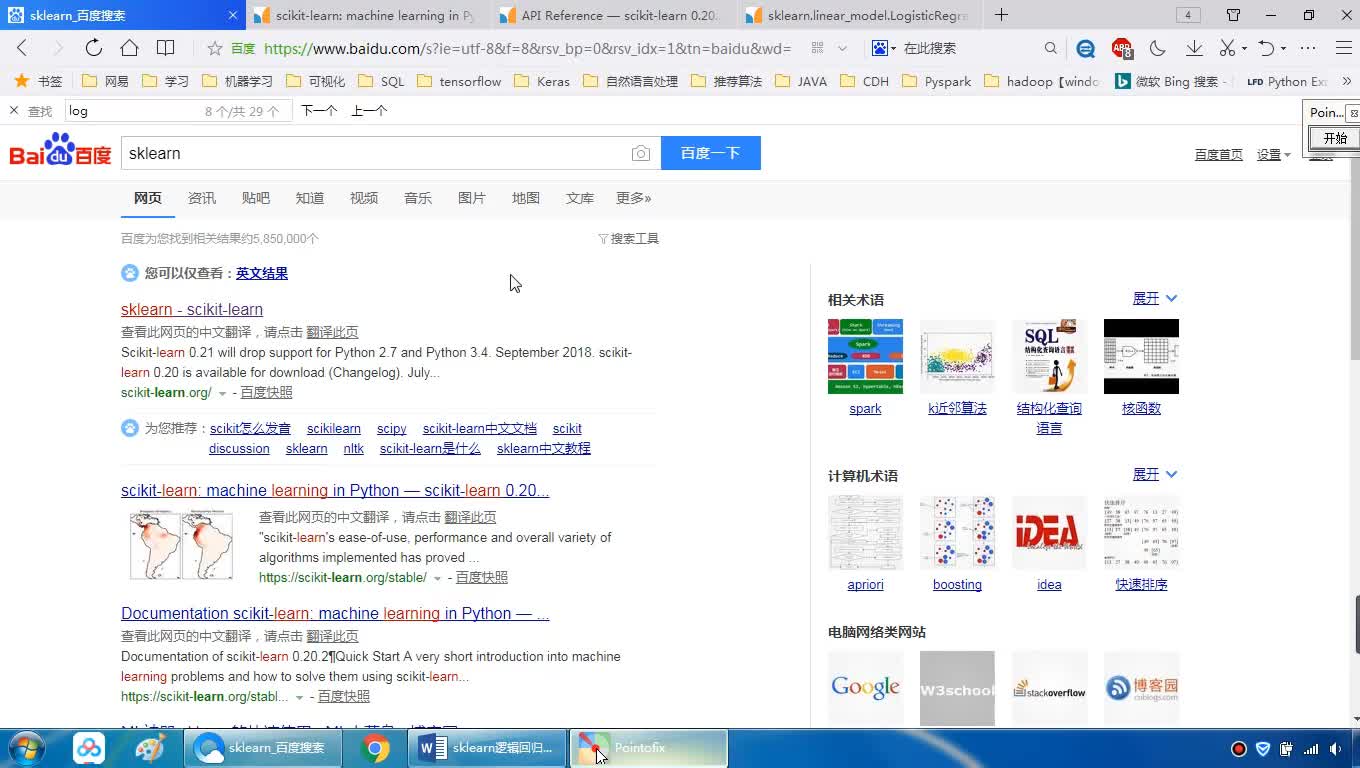Go to the browser home page icon
Viewport: 1360px width, 768px height.
pos(129,48)
